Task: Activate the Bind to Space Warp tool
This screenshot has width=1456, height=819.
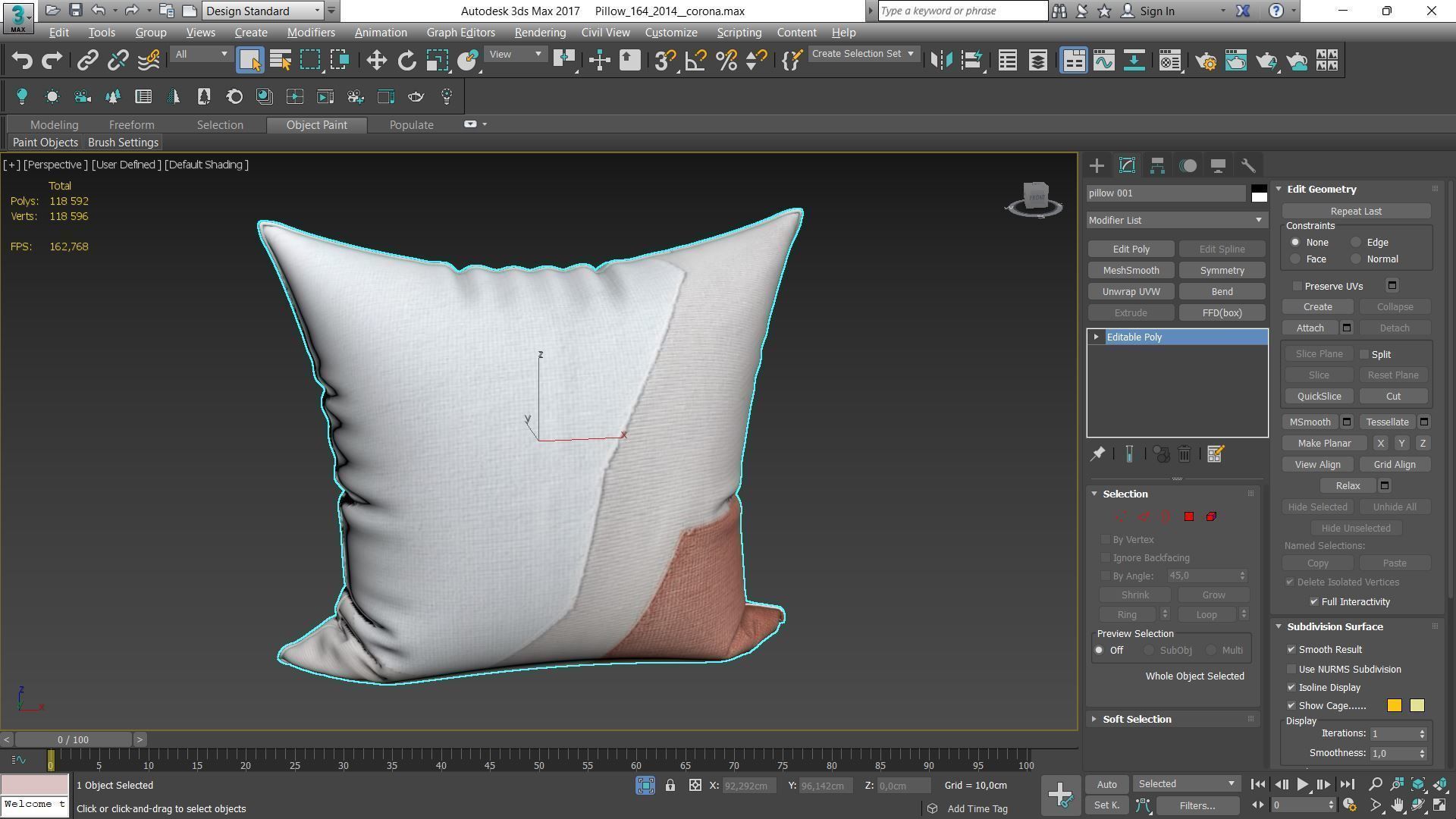Action: (x=149, y=61)
